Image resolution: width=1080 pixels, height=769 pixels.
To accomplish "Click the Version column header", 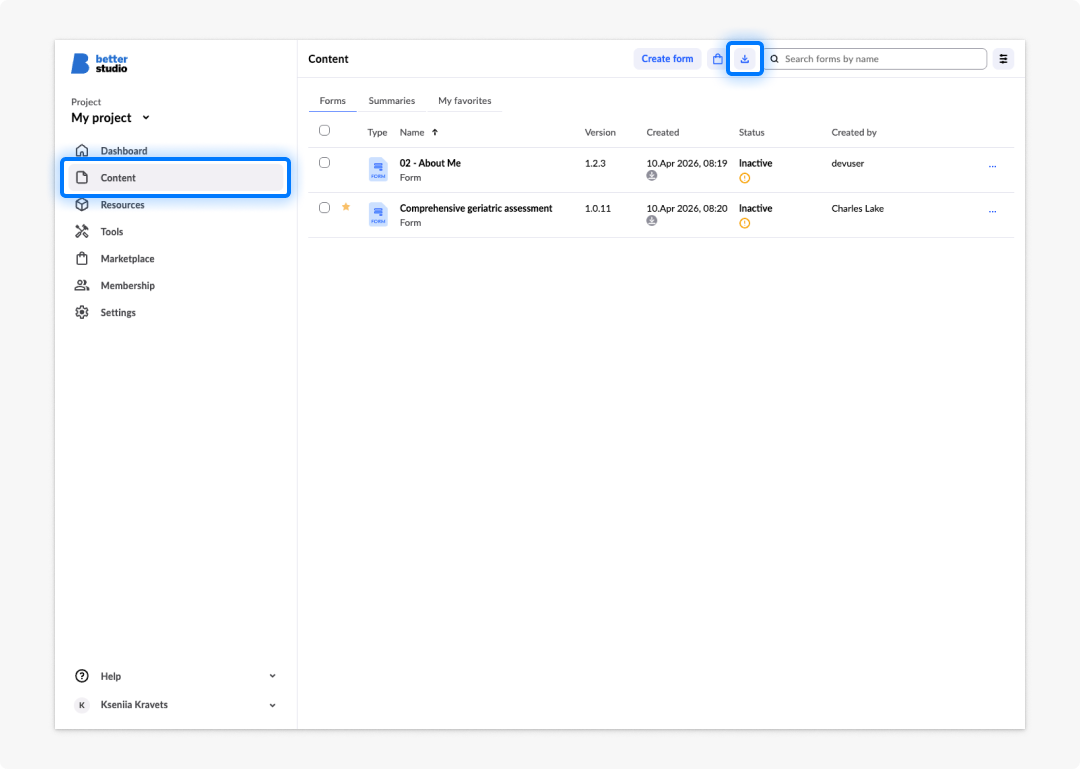I will pos(600,132).
